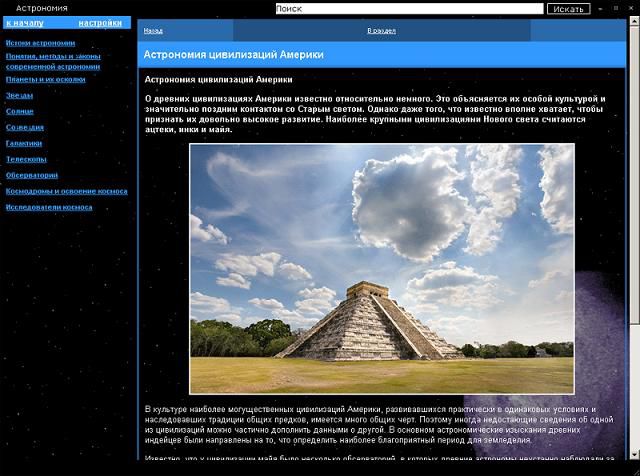This screenshot has height=476, width=640.
Task: Click the Mayan pyramid photo
Action: tap(381, 268)
